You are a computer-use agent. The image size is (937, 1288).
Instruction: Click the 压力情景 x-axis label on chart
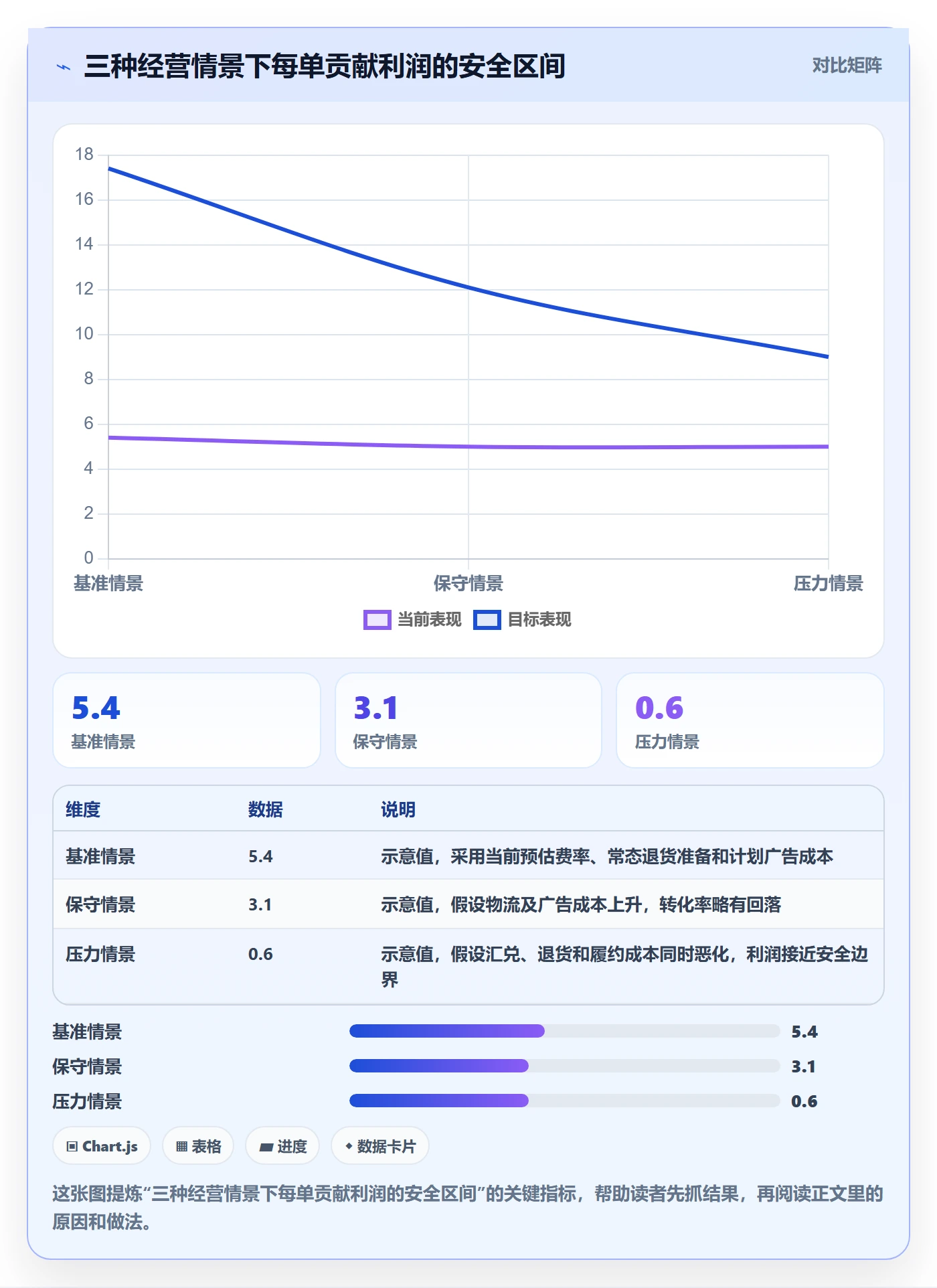[829, 584]
